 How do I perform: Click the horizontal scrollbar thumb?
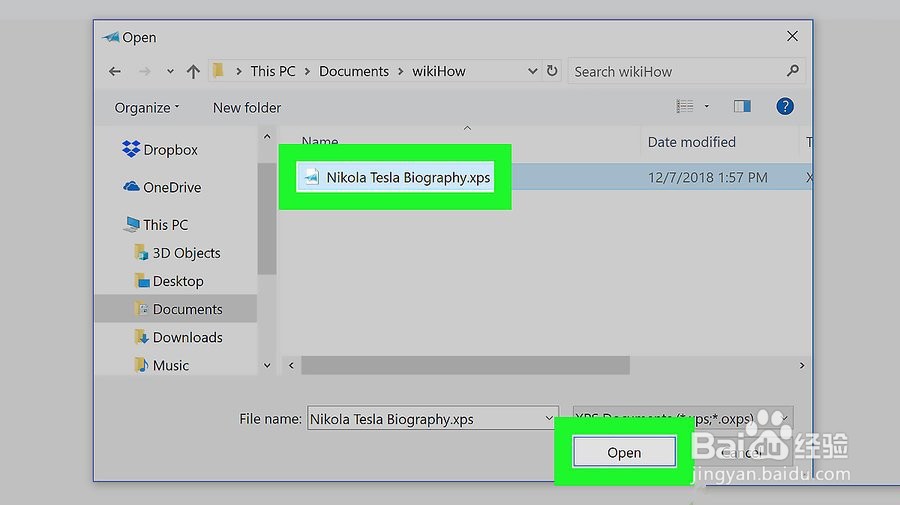[x=465, y=365]
